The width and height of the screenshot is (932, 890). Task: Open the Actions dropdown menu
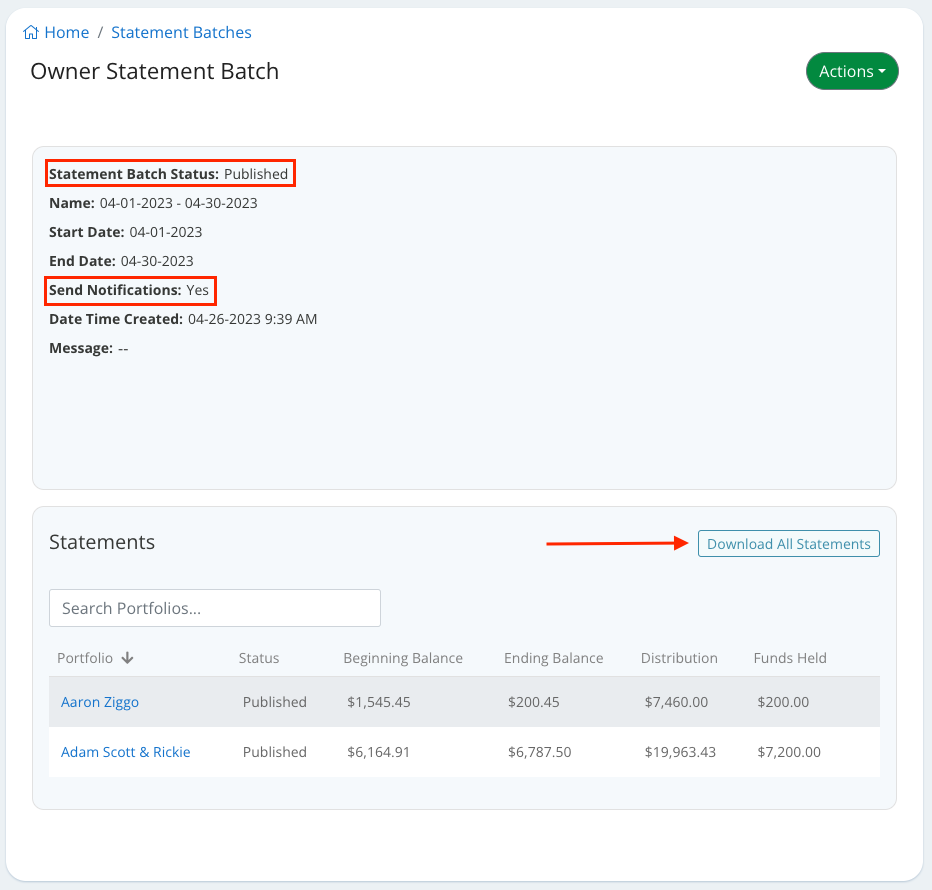pyautogui.click(x=852, y=71)
